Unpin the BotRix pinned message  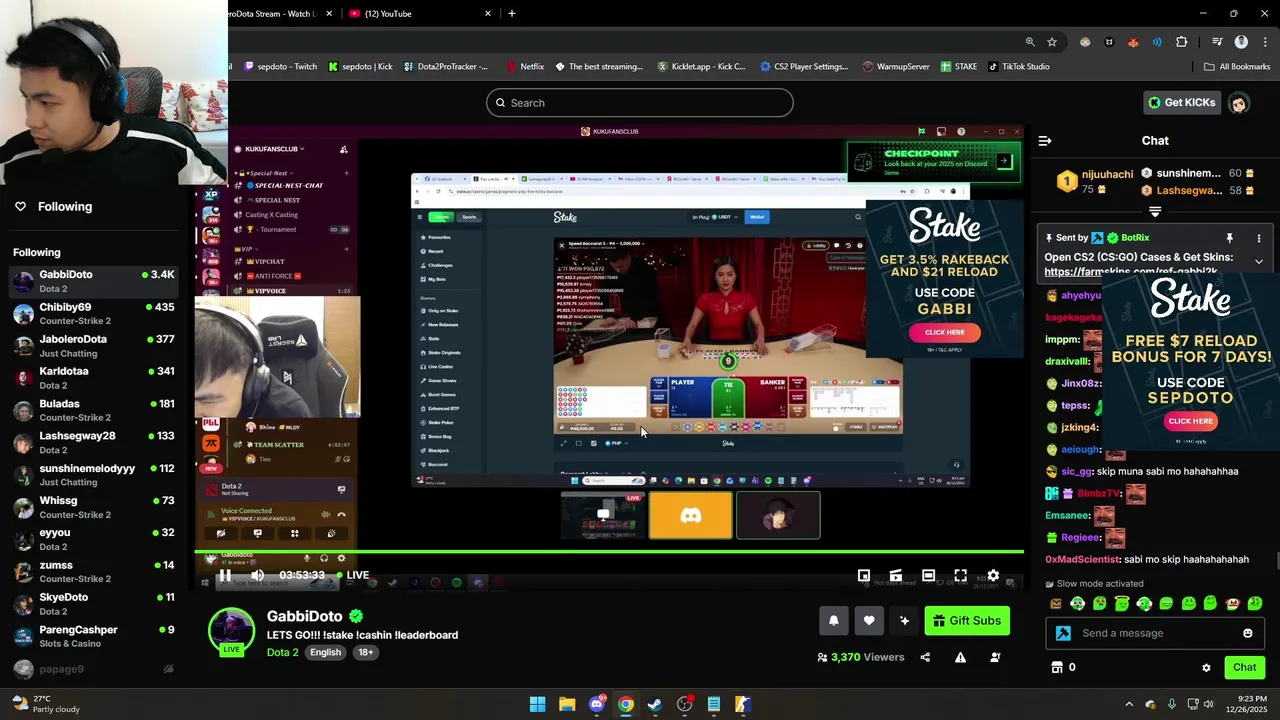pyautogui.click(x=1230, y=238)
